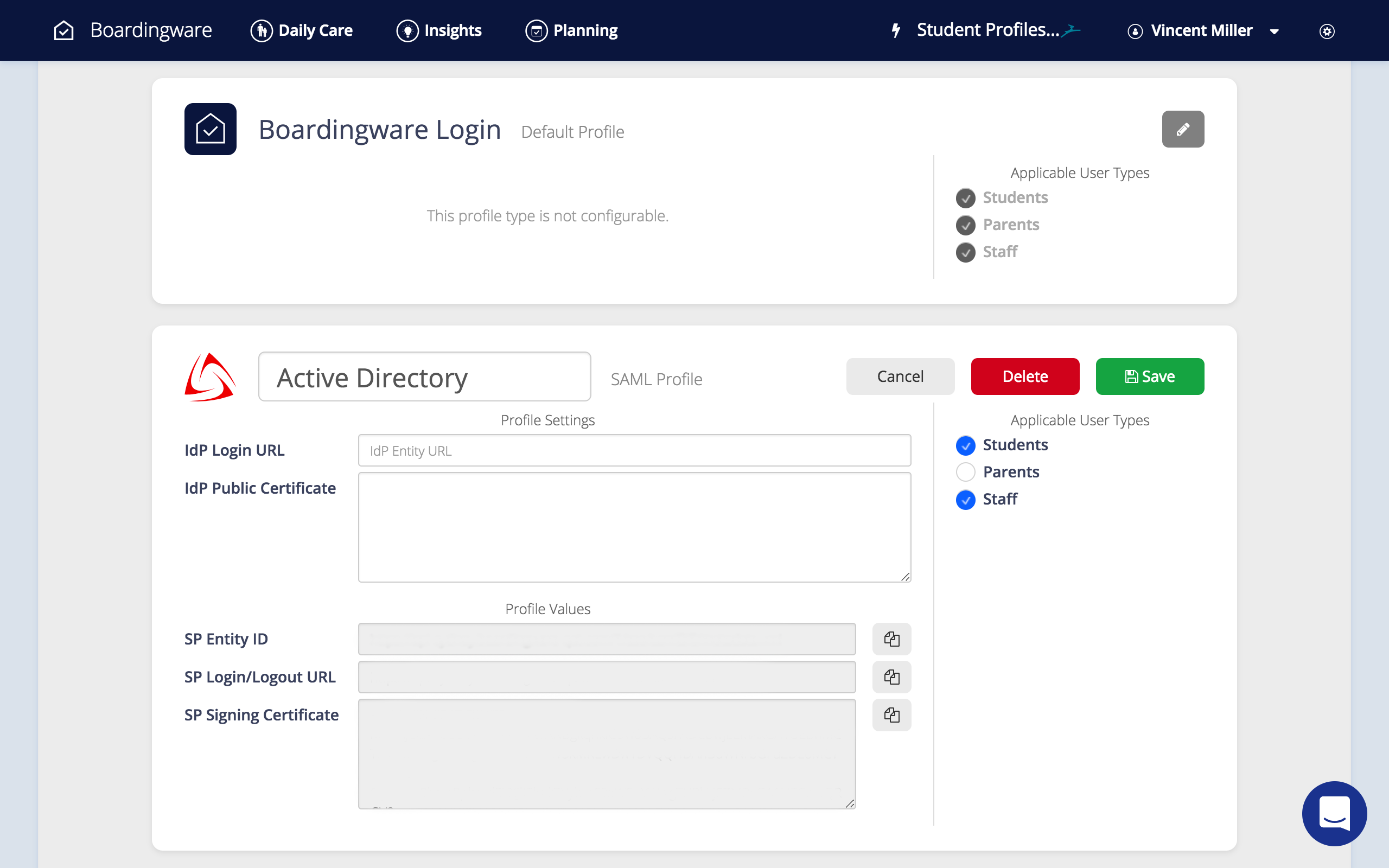Enable the Parents user type checkbox

click(x=965, y=471)
